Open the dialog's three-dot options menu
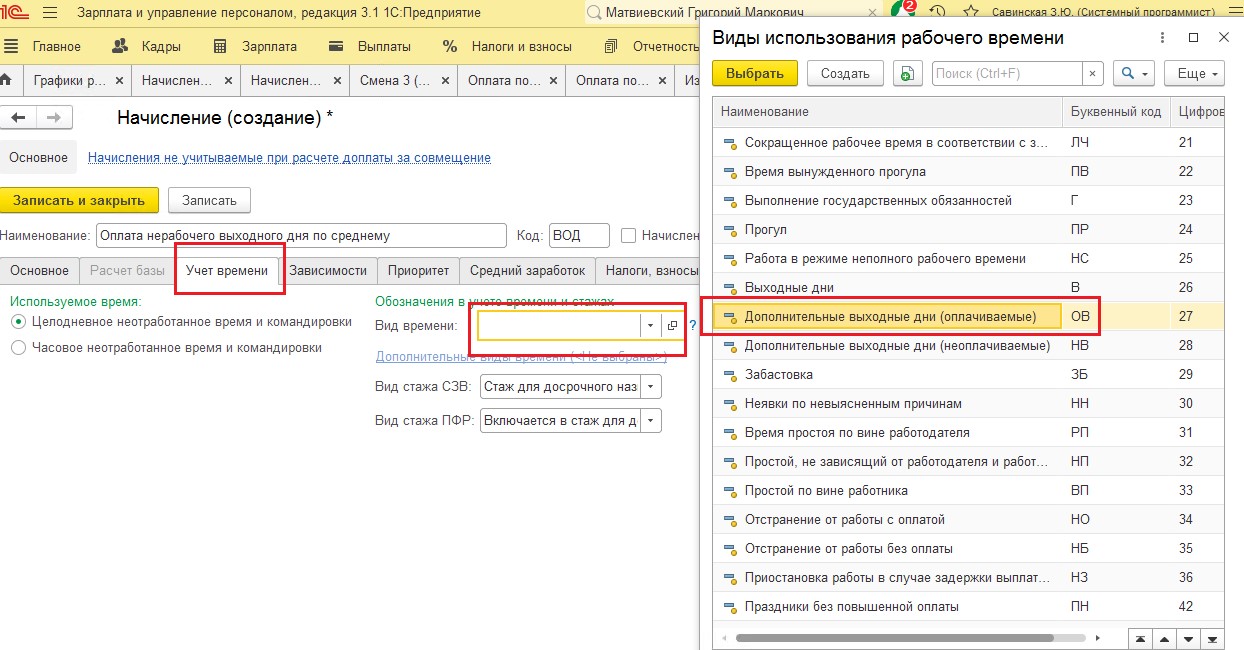 [1162, 38]
